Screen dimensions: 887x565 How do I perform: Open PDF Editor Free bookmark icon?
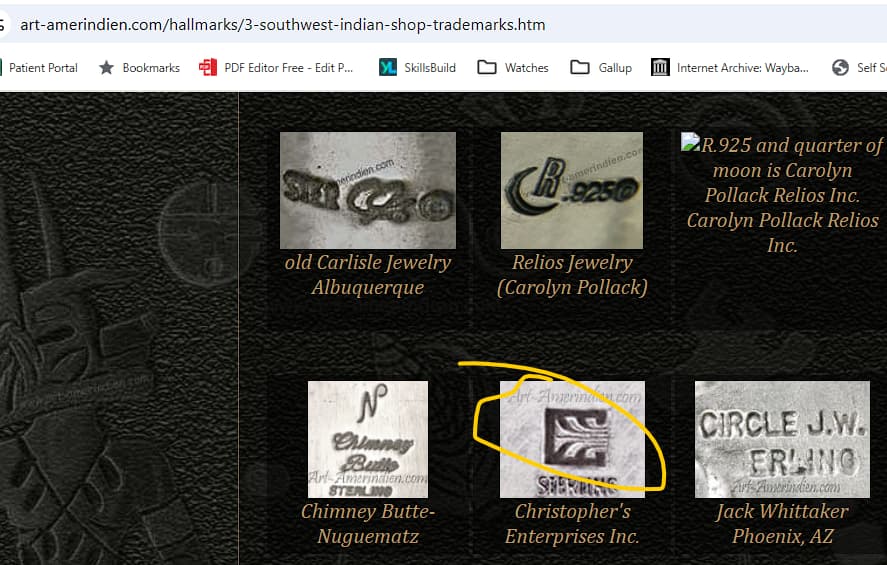click(x=208, y=68)
